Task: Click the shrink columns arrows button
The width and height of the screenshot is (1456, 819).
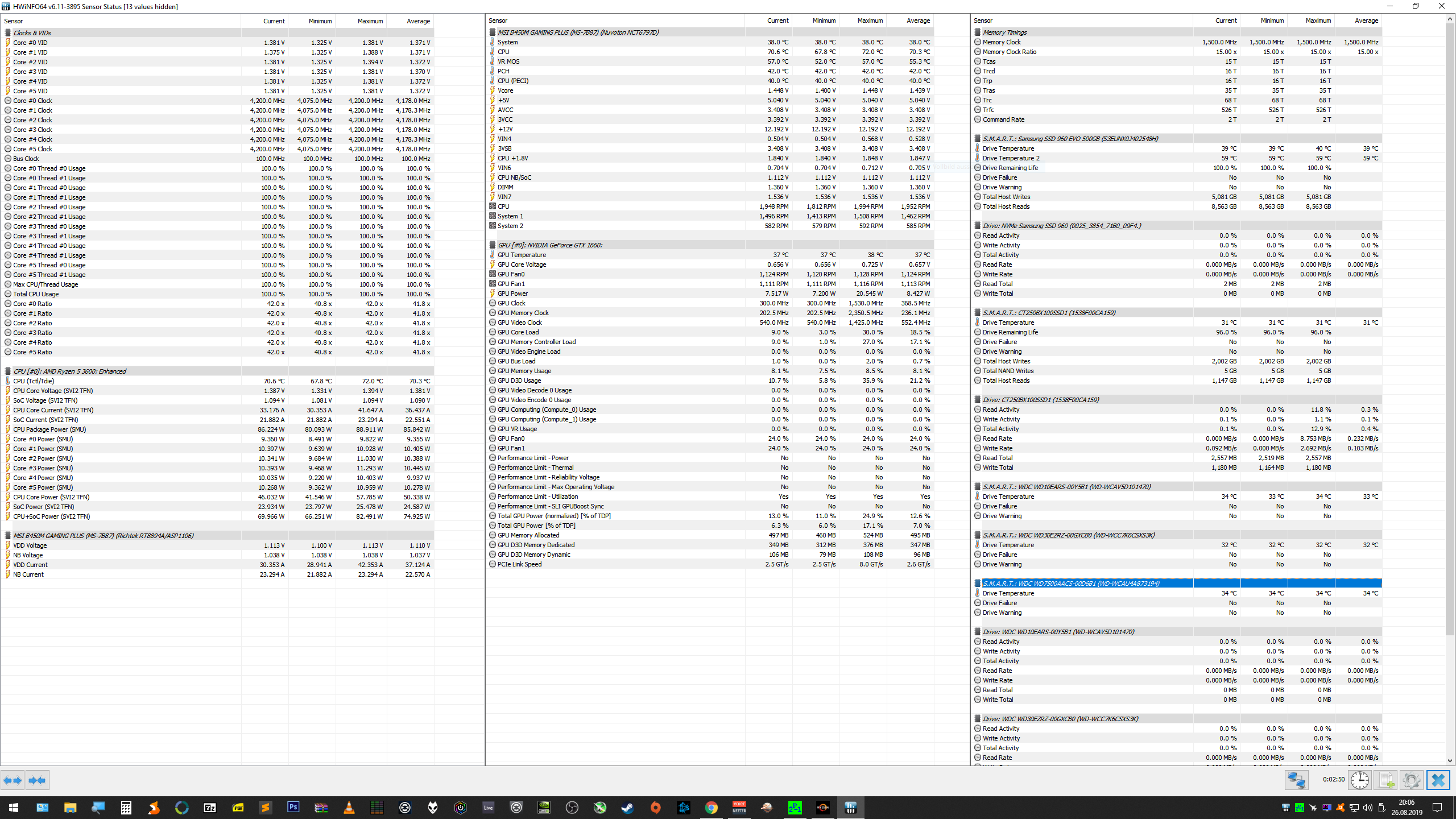Action: click(x=37, y=780)
